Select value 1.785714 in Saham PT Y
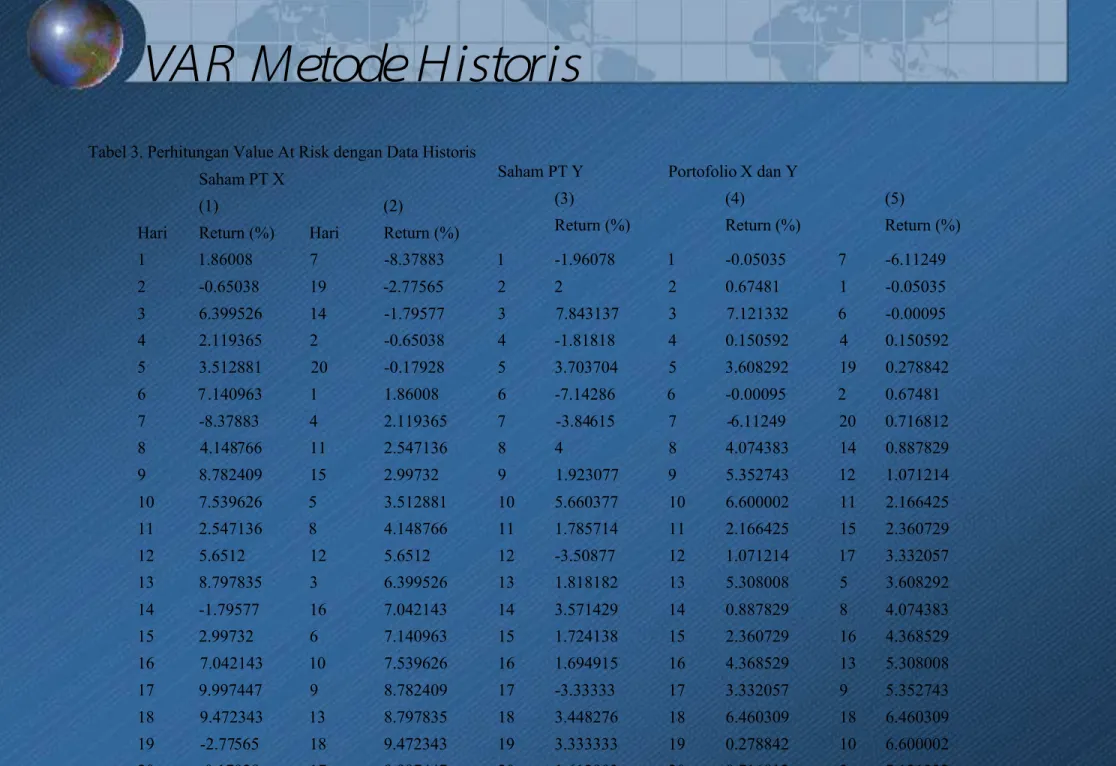The image size is (1116, 766). 586,528
